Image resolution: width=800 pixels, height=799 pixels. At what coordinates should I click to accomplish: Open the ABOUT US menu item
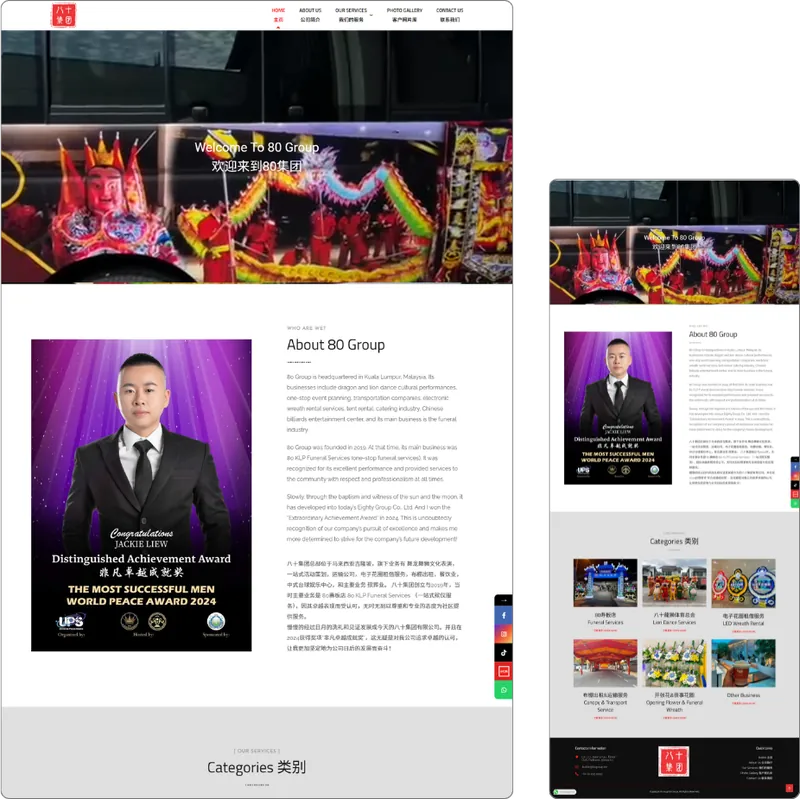(310, 15)
